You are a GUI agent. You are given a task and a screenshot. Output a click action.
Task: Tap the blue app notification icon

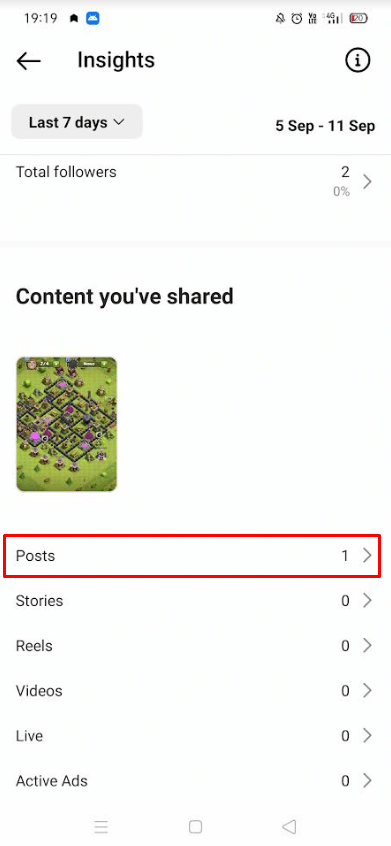[93, 18]
